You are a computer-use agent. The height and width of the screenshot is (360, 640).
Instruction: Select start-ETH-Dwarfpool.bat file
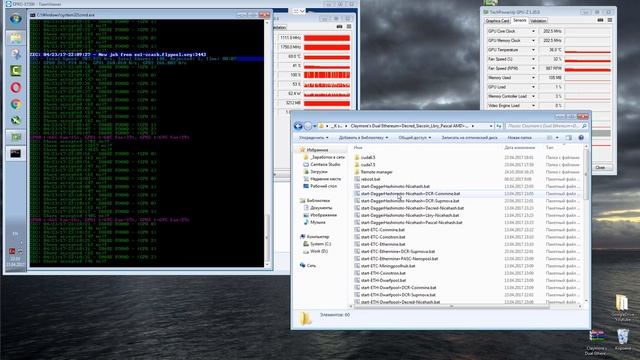380,280
